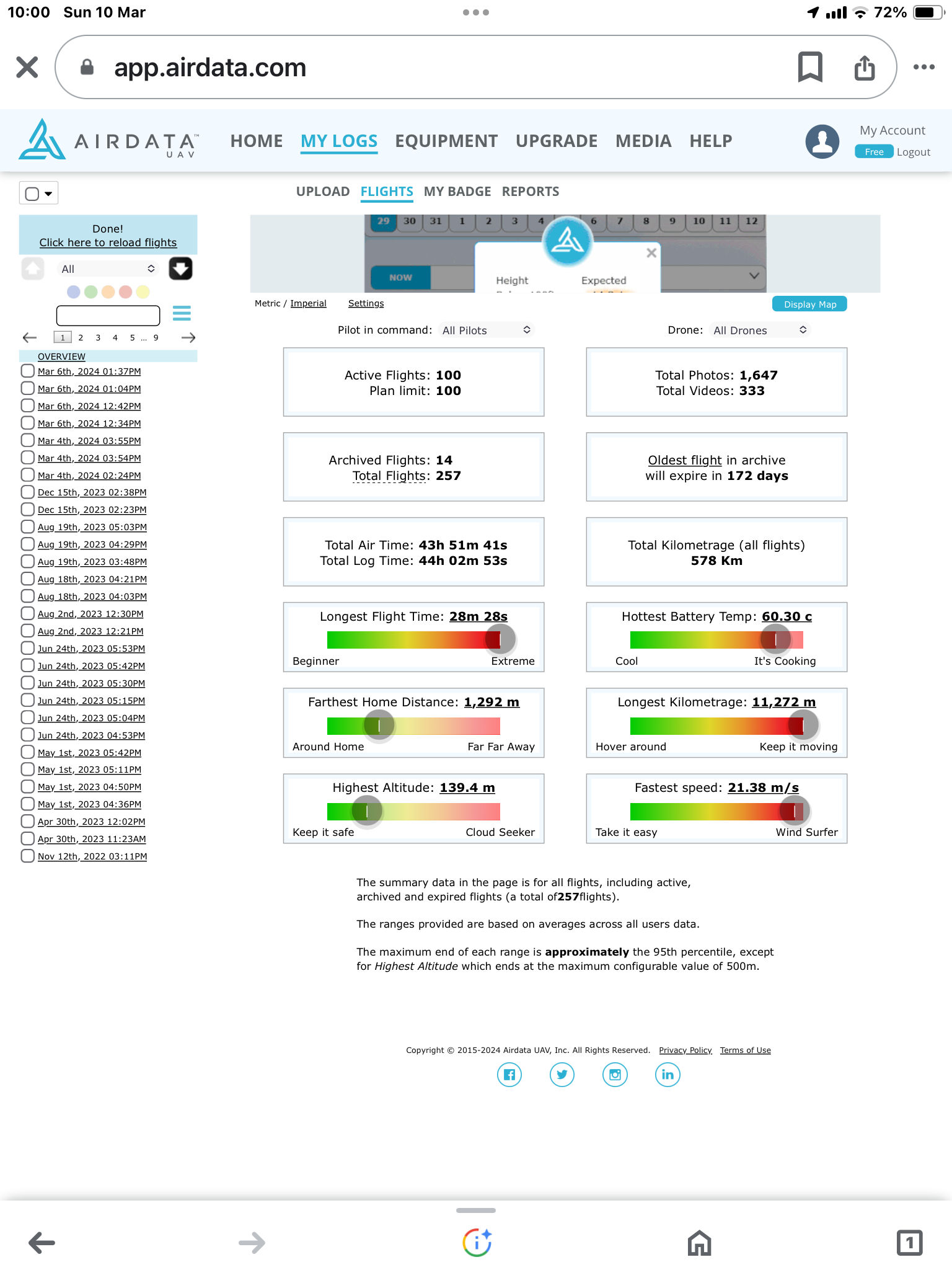Check the Mar 6th, 2024 01:37PM flight
Screen dimensions: 952x1270
pos(27,371)
